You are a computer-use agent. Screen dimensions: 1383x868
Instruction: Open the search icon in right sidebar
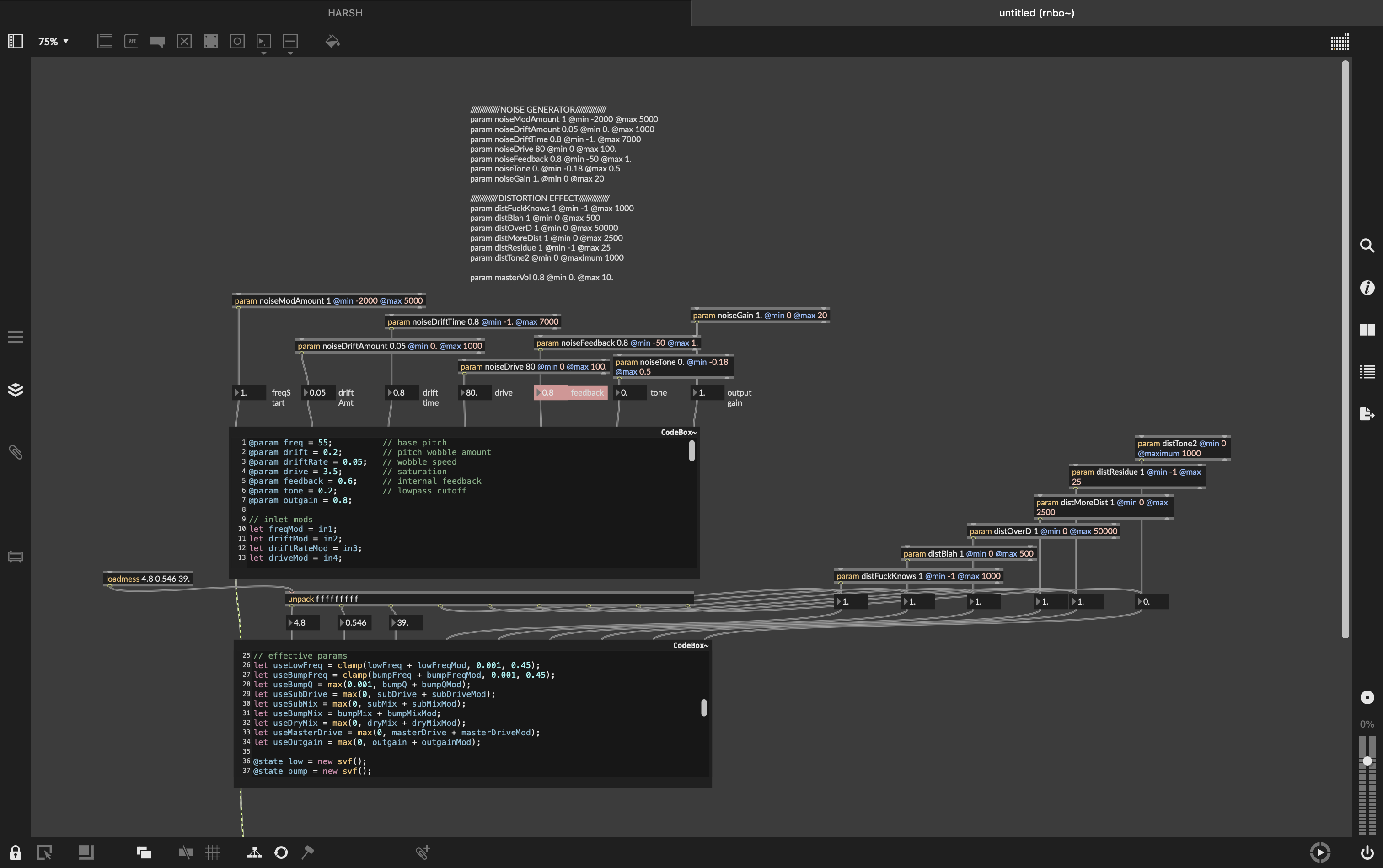pos(1367,246)
